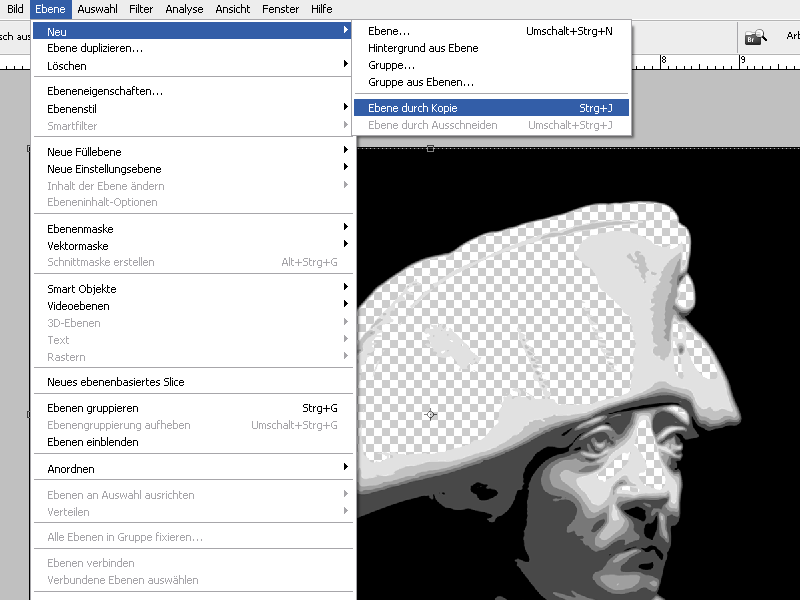Click the crosshair center point on canvas
Image resolution: width=800 pixels, height=600 pixels.
point(430,414)
